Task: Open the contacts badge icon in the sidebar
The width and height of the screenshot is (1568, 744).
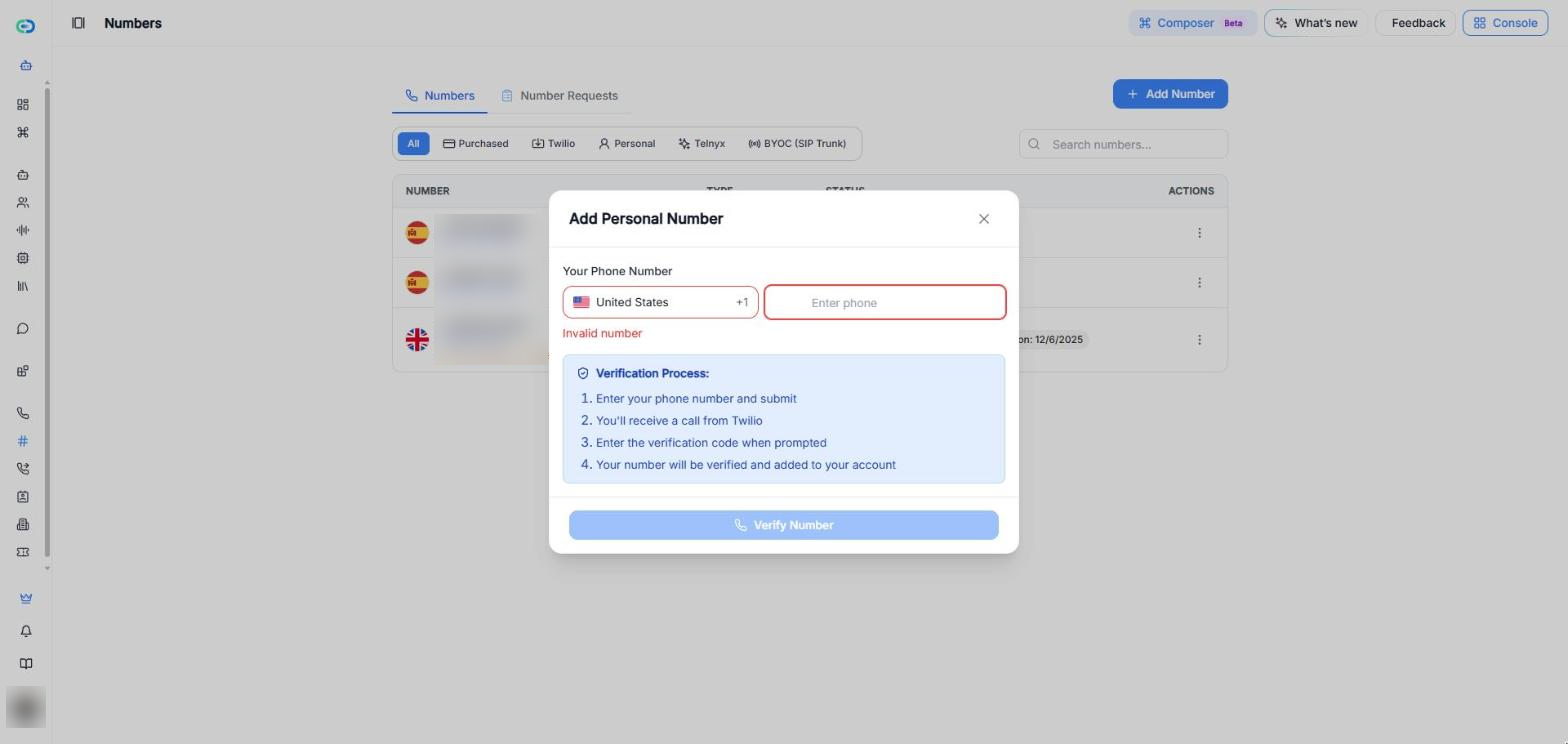Action: pyautogui.click(x=23, y=497)
